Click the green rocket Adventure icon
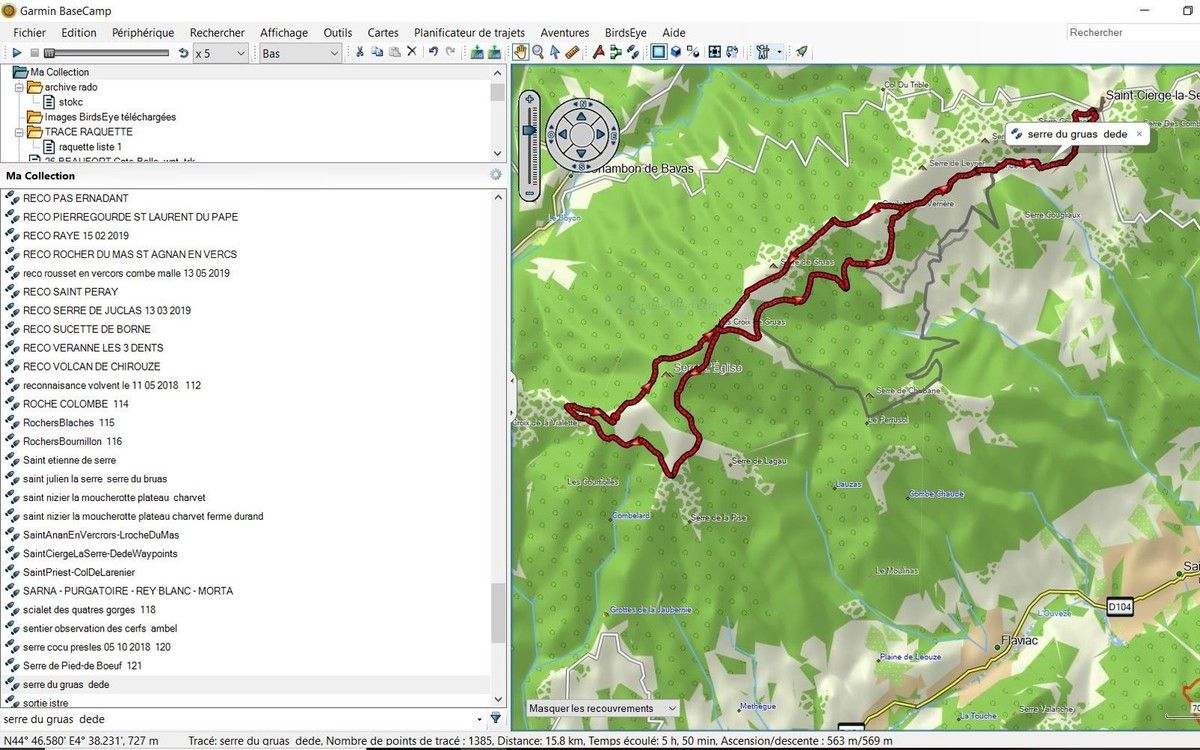 tap(802, 52)
